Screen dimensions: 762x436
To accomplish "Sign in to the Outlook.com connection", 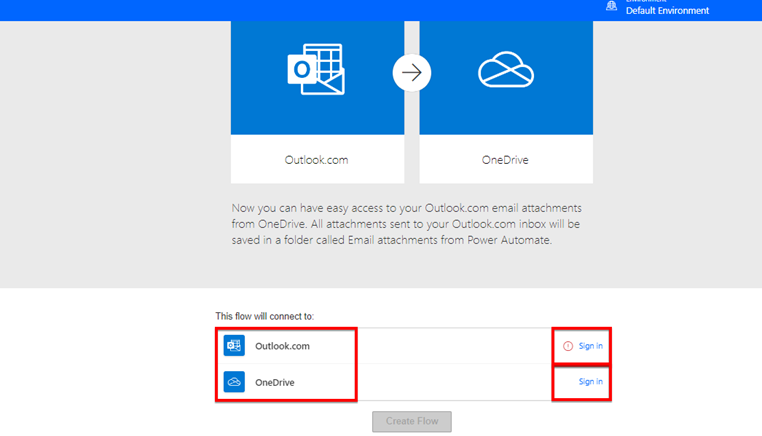I will pos(590,346).
